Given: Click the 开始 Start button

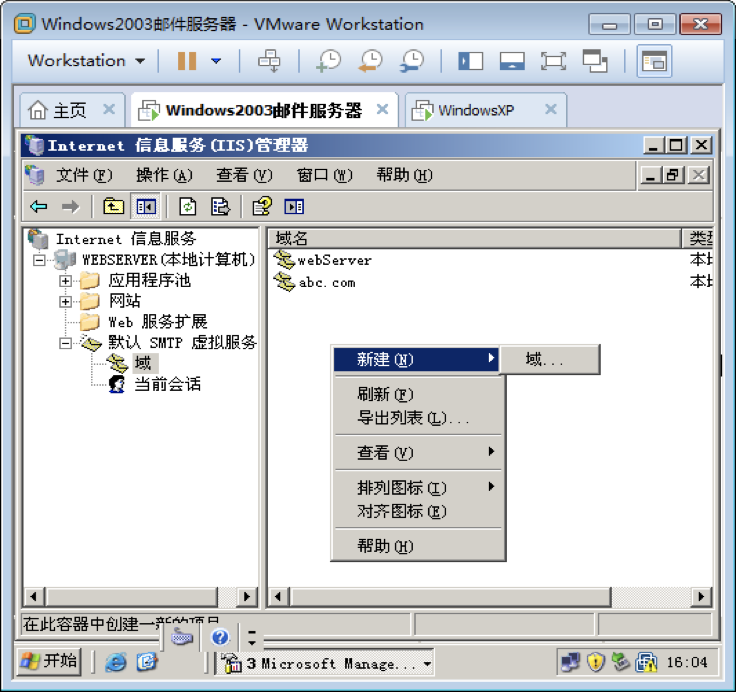Looking at the screenshot, I should click(x=49, y=661).
